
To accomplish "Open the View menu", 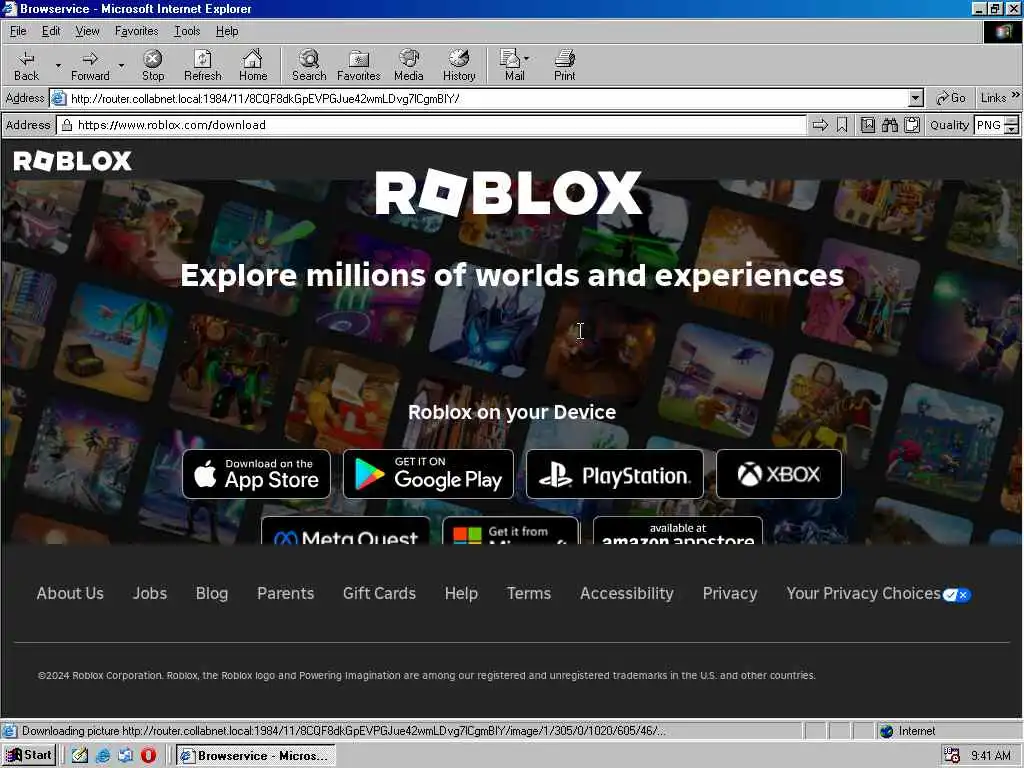I will tap(87, 31).
